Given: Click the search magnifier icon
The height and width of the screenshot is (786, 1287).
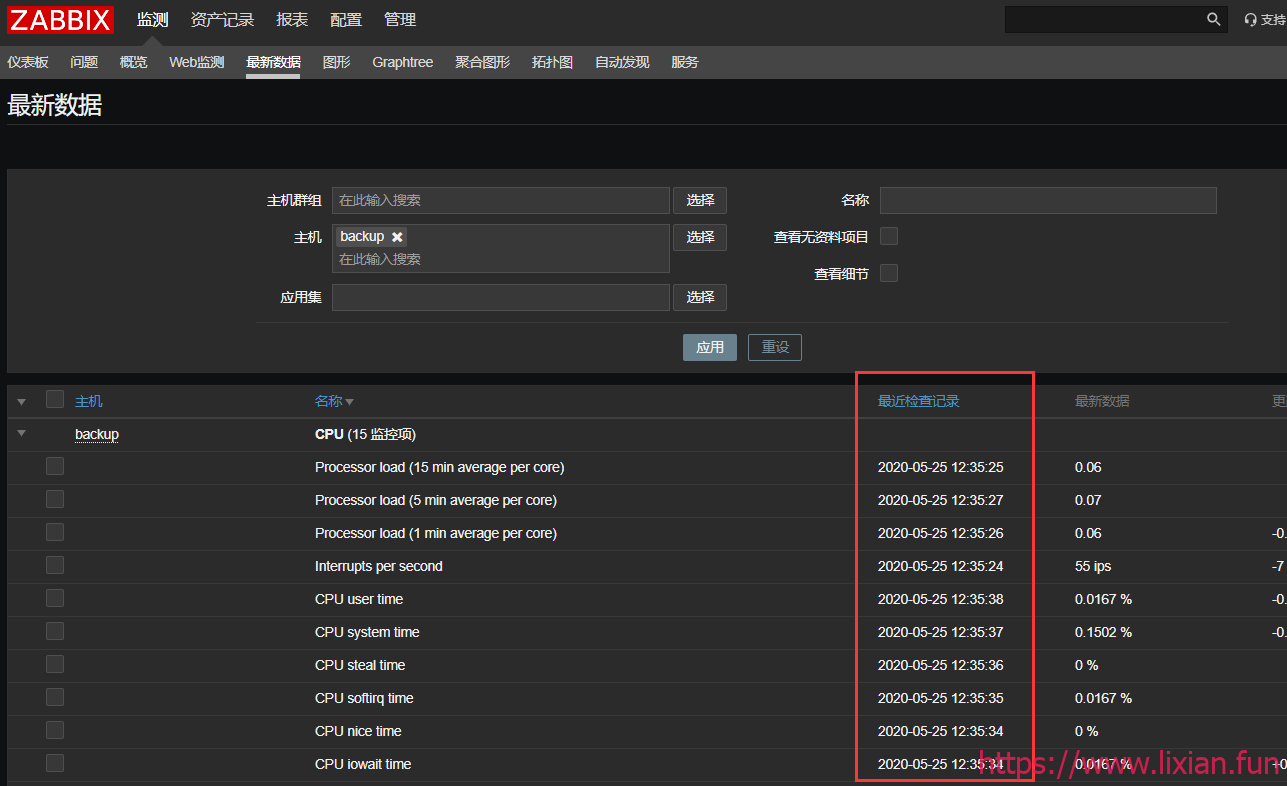Looking at the screenshot, I should [1213, 19].
